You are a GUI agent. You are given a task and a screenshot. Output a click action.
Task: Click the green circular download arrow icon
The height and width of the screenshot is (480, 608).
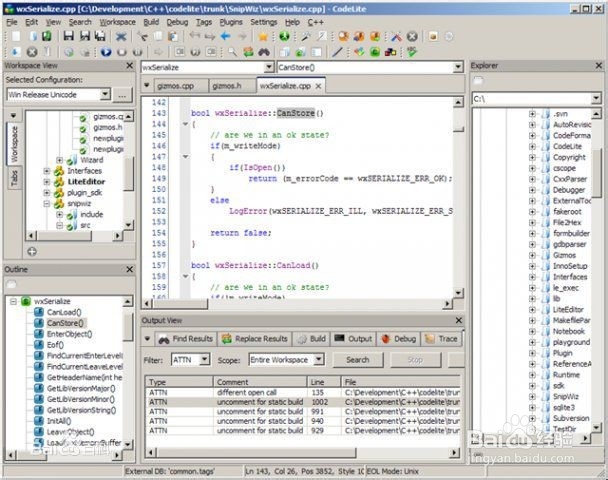click(x=284, y=36)
